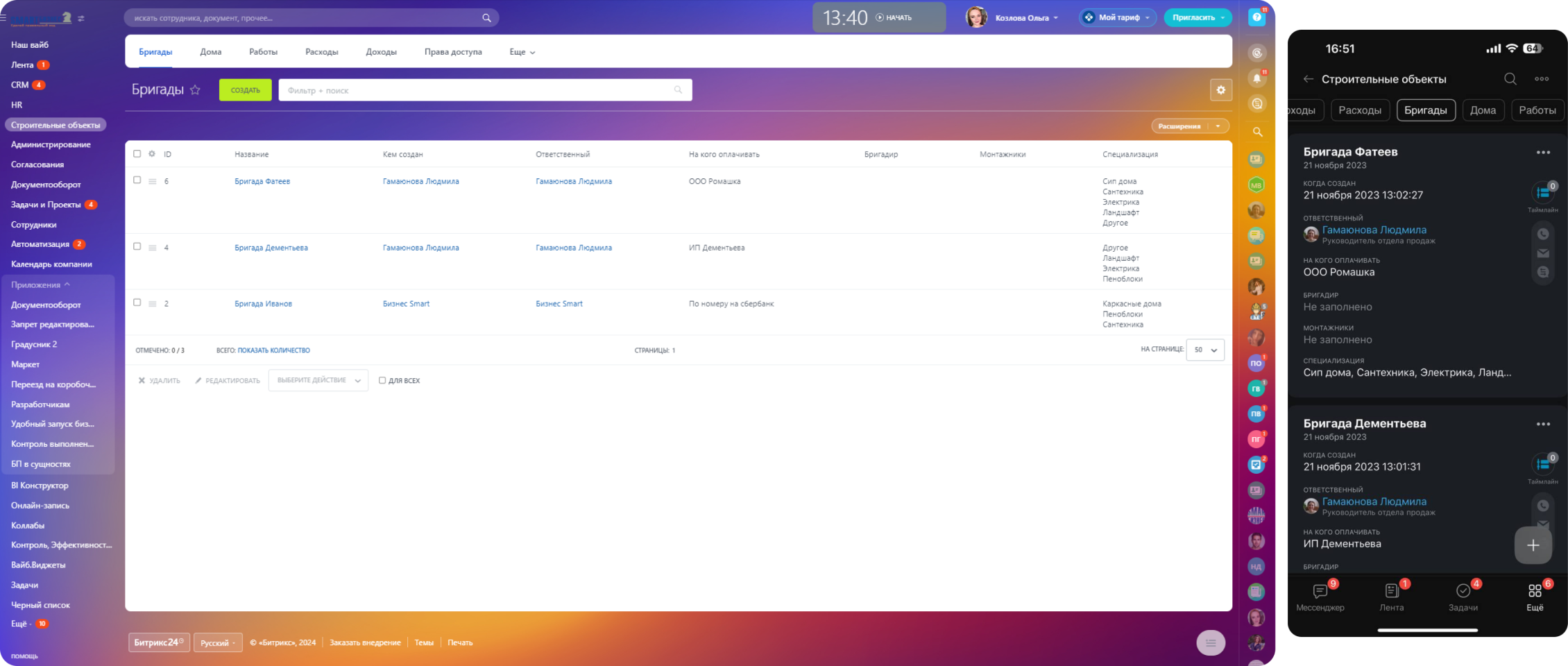Open the help question mark icon
1568x666 pixels.
(1256, 17)
